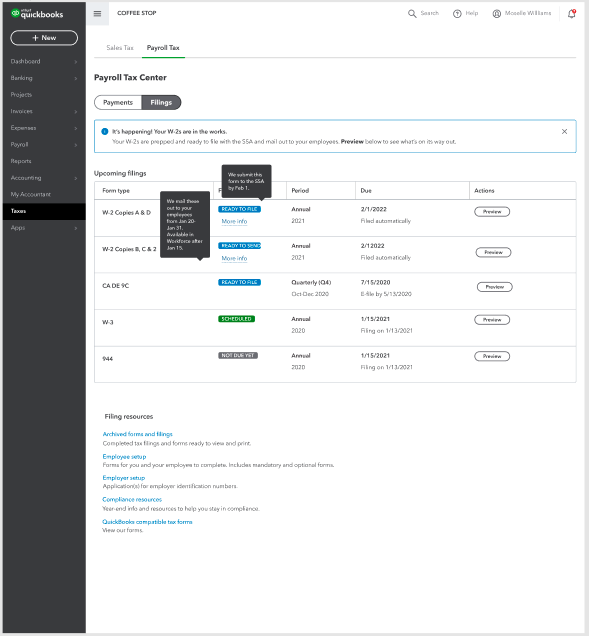Expand the Banking sidebar chevron
Screen dimensions: 589x636
76,78
